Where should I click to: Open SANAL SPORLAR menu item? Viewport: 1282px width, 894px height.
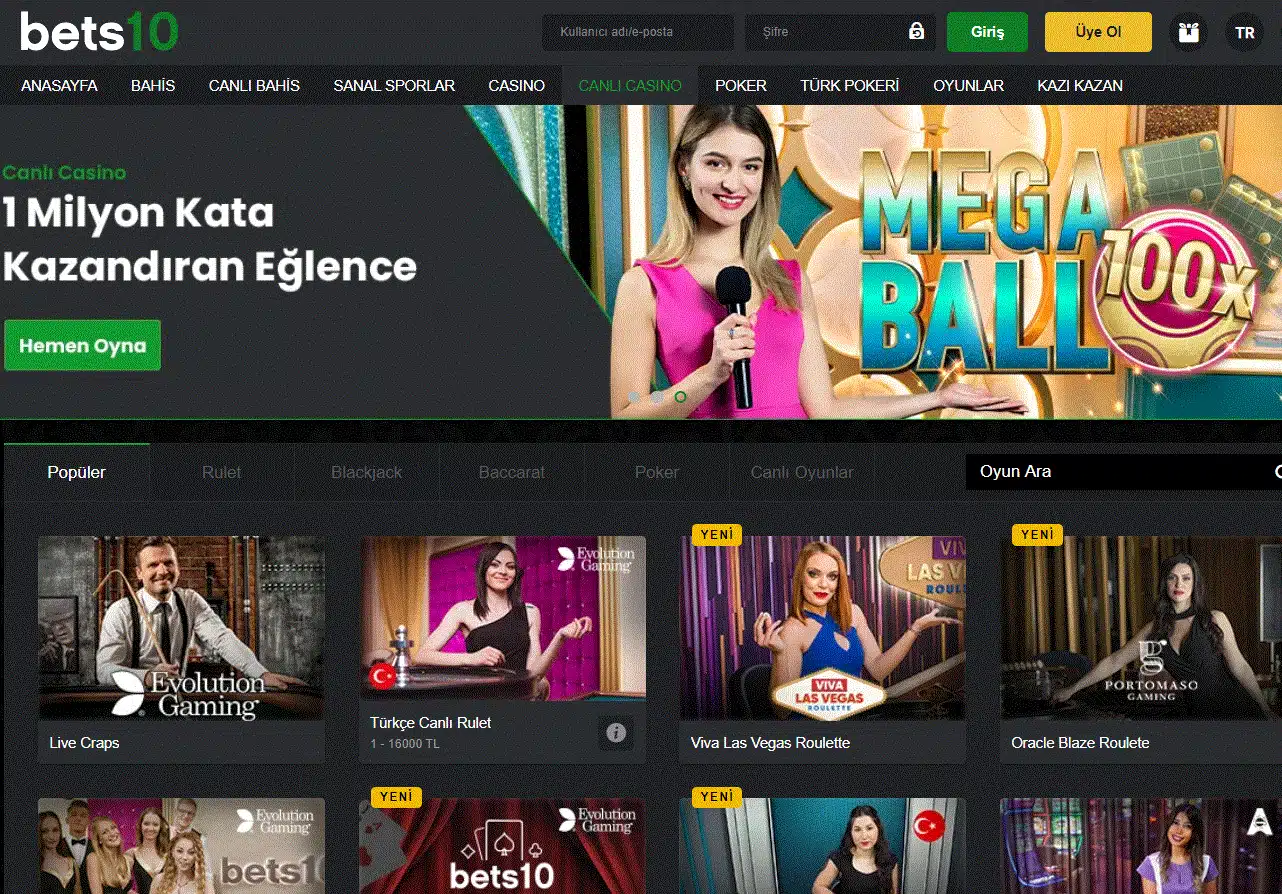point(394,86)
